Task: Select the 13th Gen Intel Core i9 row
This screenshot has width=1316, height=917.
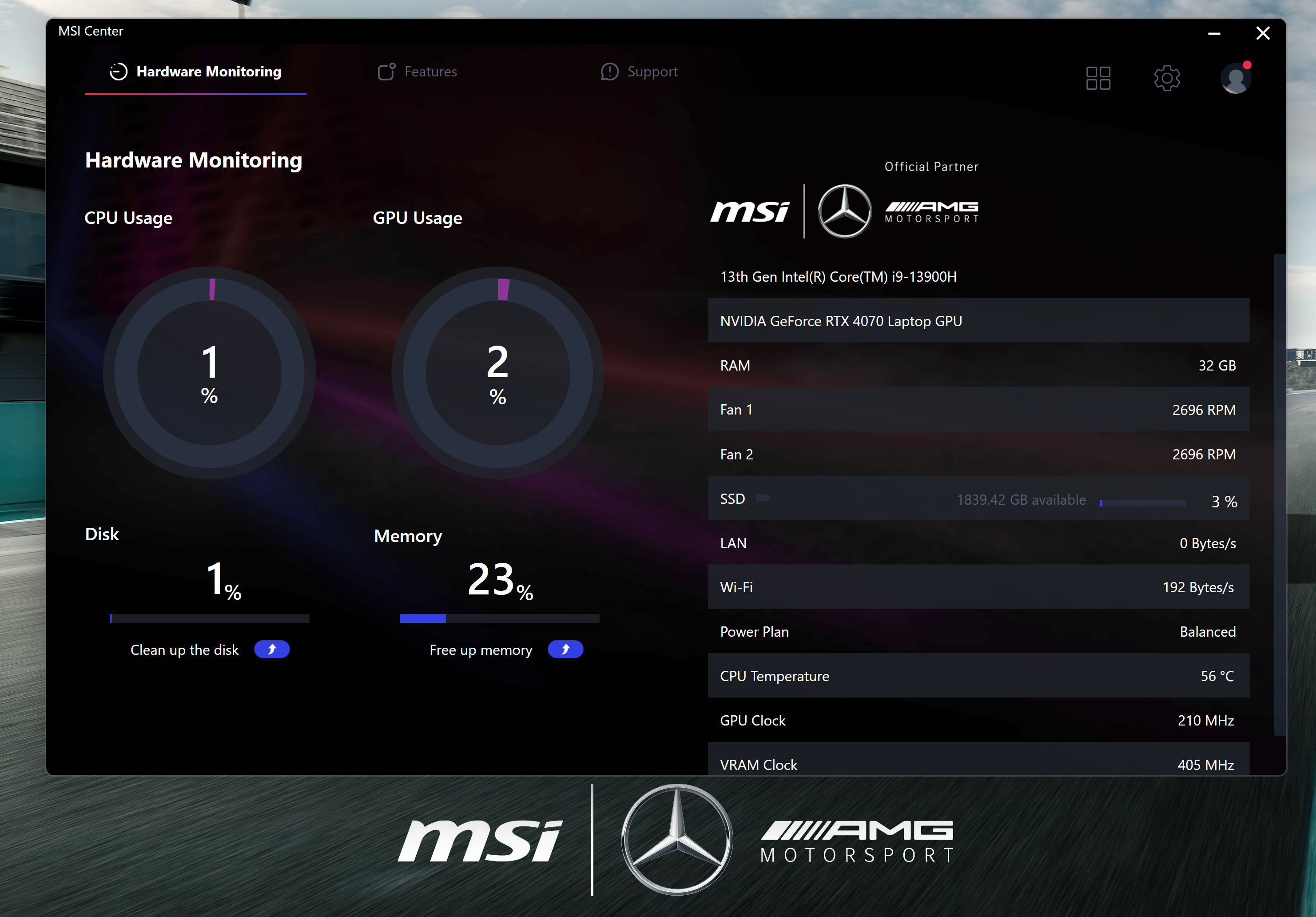Action: (978, 276)
